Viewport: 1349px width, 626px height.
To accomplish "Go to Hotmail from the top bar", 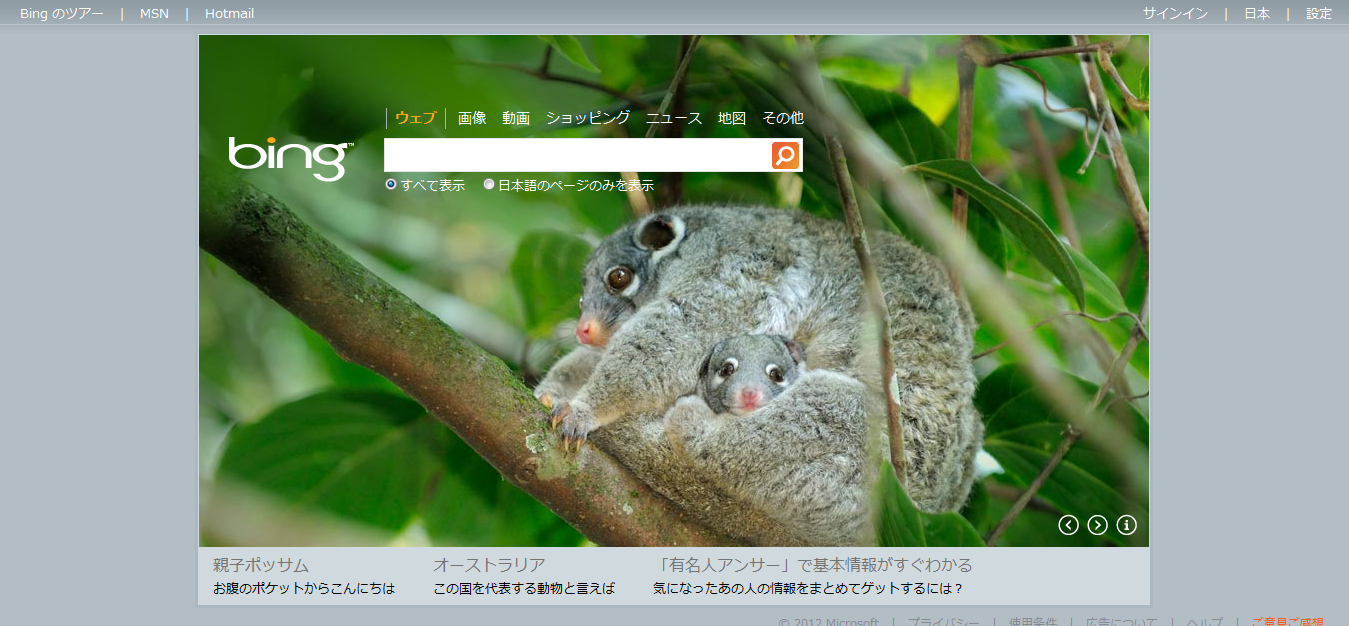I will [229, 14].
